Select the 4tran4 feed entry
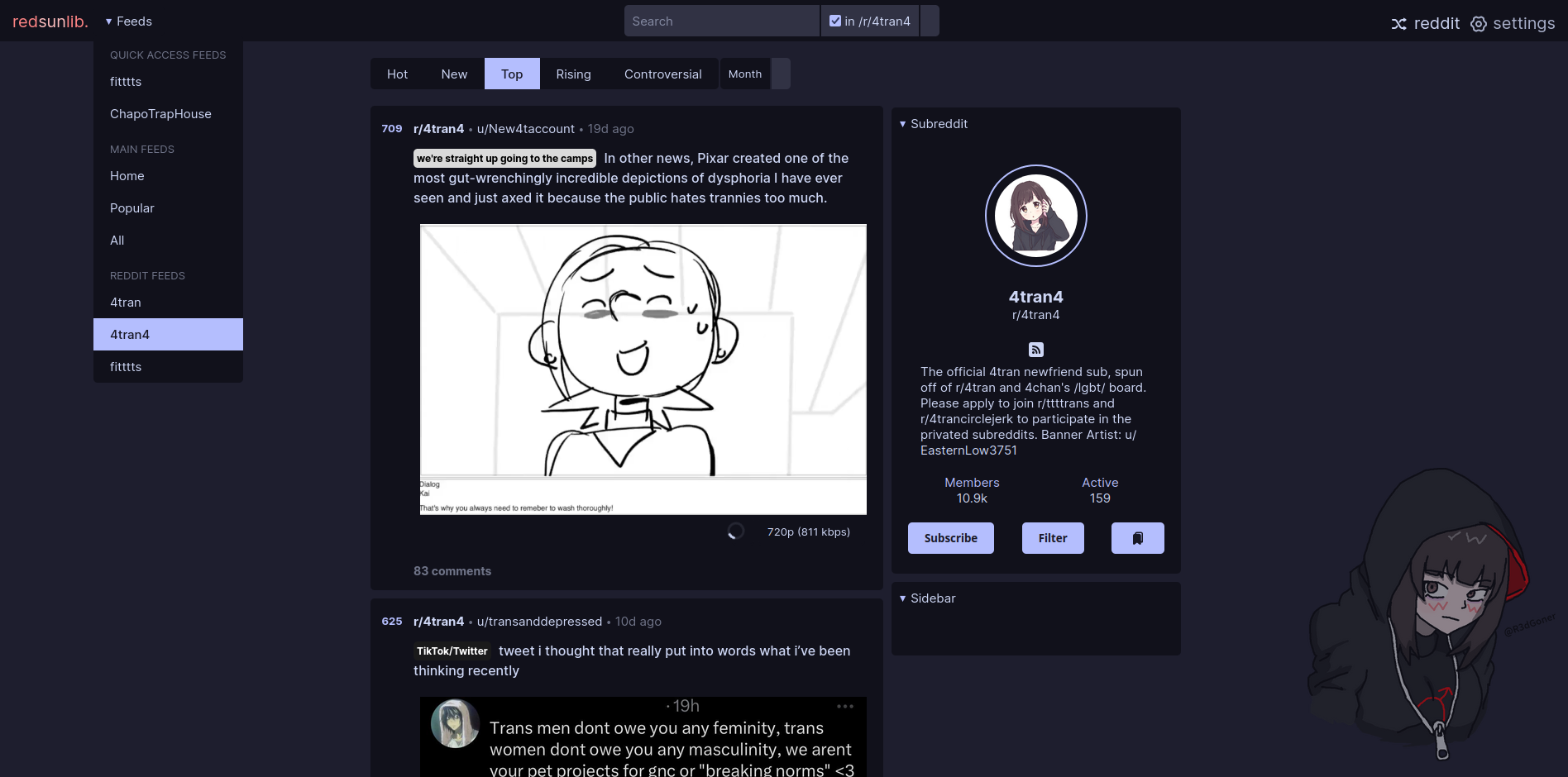 click(x=168, y=335)
